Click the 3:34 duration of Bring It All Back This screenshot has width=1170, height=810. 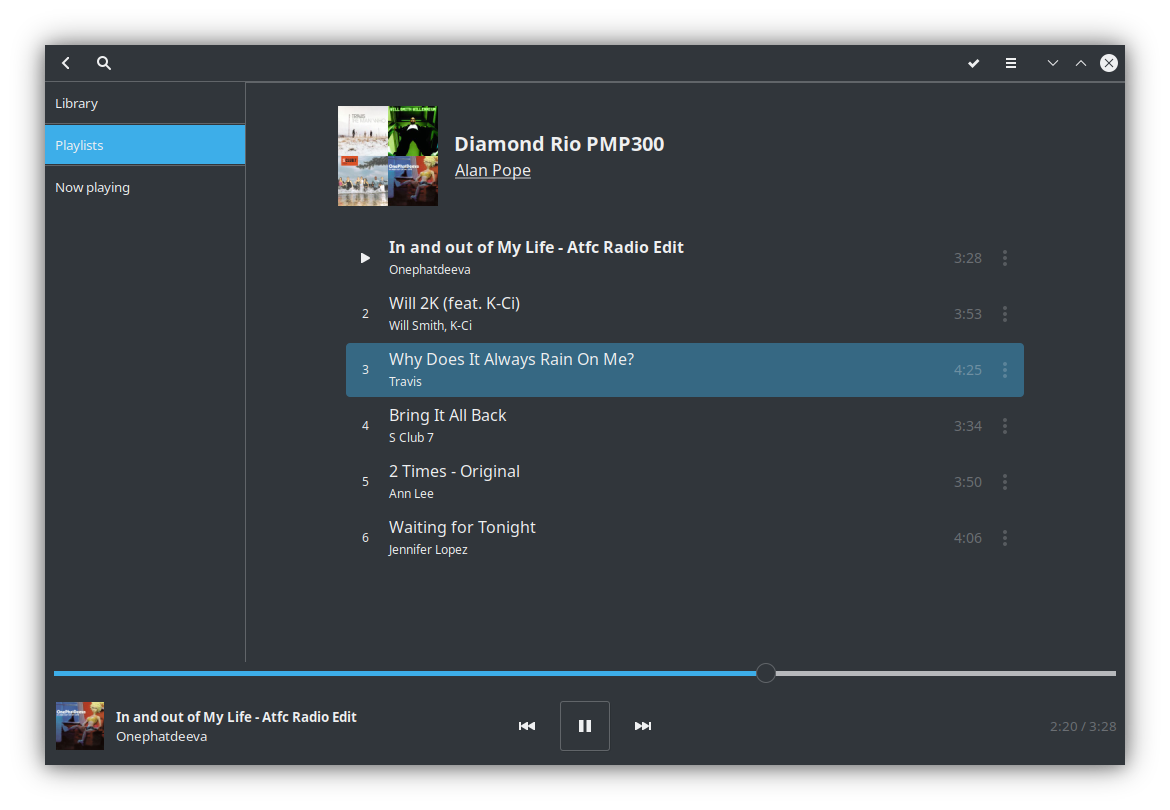pyautogui.click(x=968, y=426)
